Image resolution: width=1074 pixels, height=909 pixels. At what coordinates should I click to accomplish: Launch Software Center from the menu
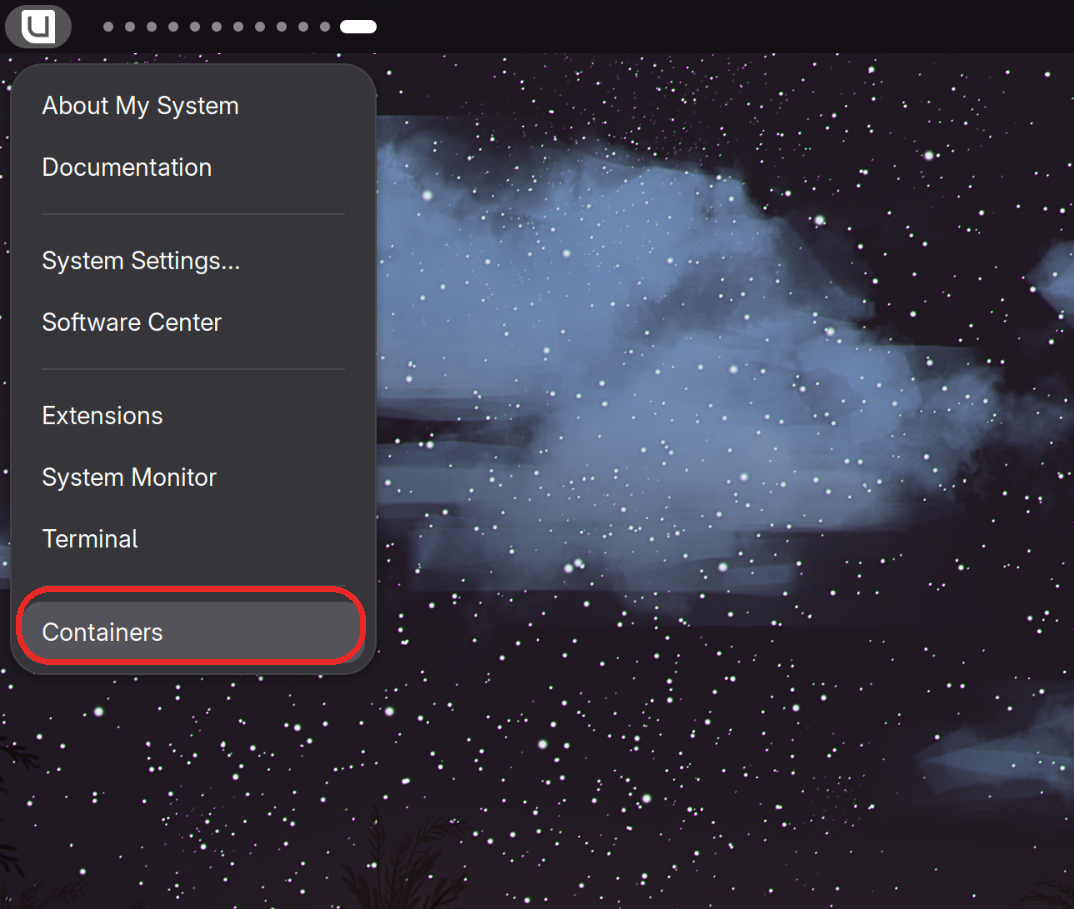pyautogui.click(x=193, y=323)
